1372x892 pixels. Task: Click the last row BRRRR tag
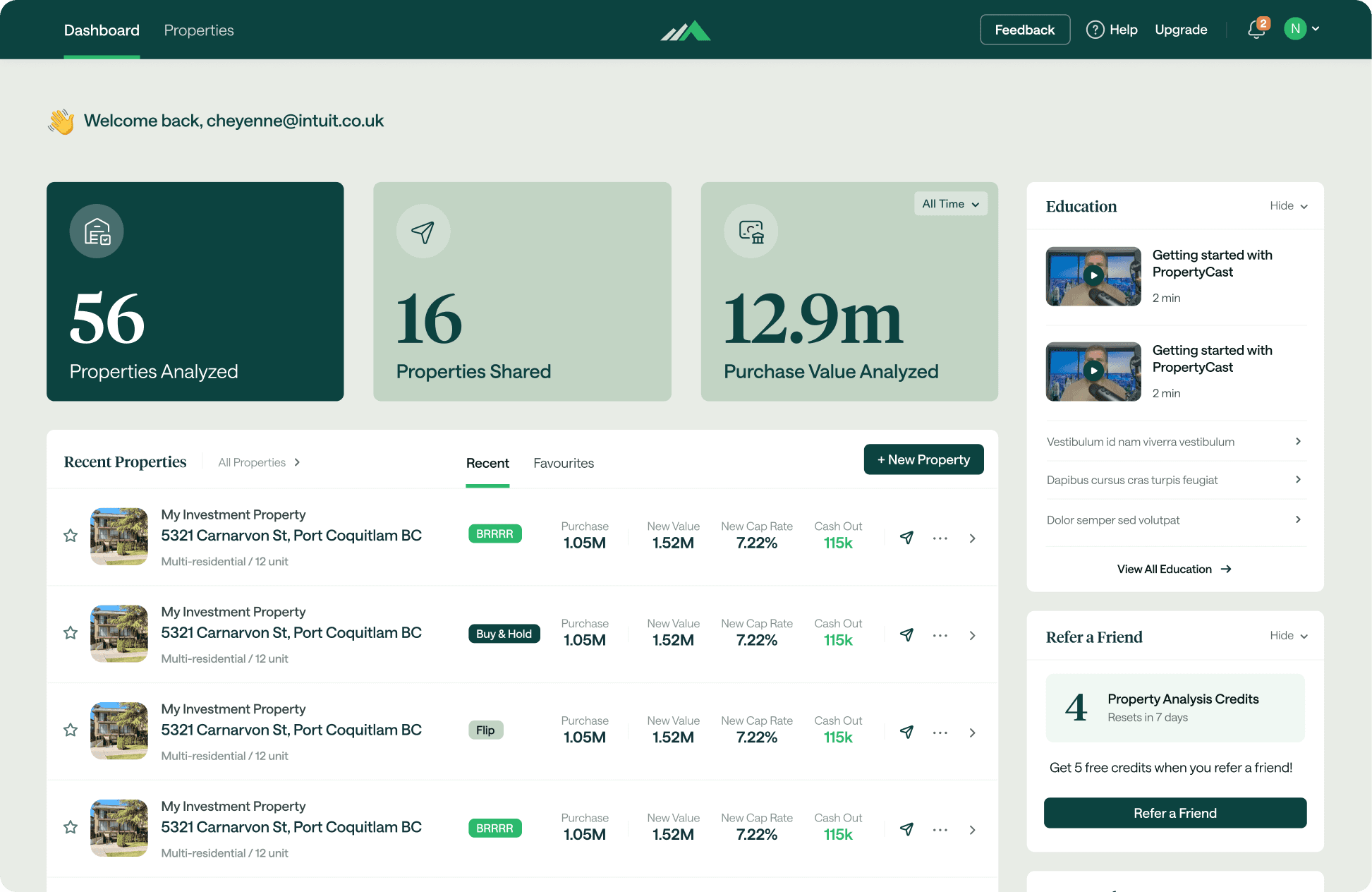click(x=495, y=828)
